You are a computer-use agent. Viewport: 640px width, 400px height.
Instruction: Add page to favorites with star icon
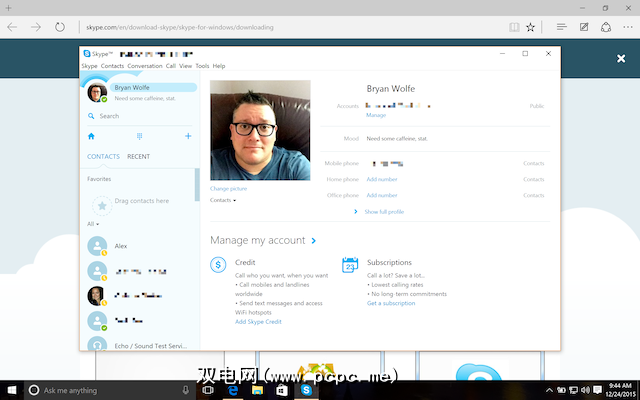click(530, 27)
